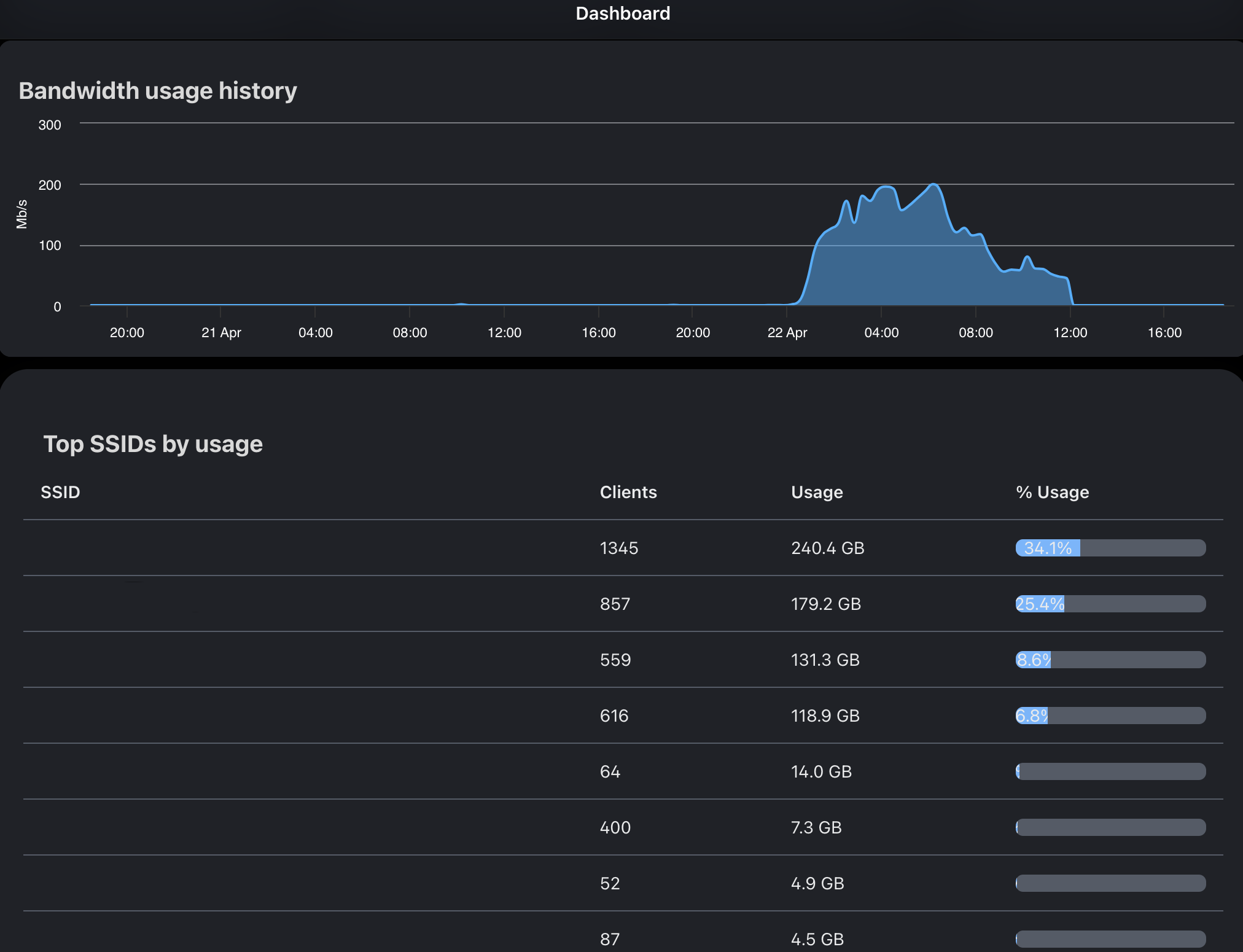Click the 400 clients row
Viewport: 1243px width, 952px height.
pyautogui.click(x=615, y=827)
